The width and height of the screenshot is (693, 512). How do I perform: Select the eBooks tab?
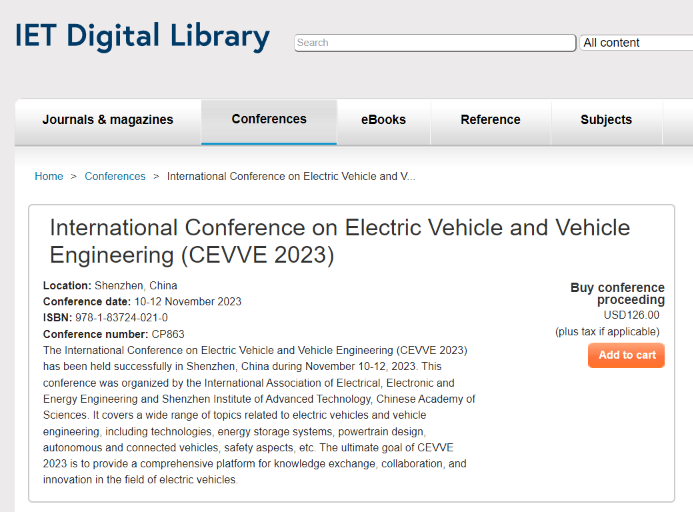(x=384, y=120)
